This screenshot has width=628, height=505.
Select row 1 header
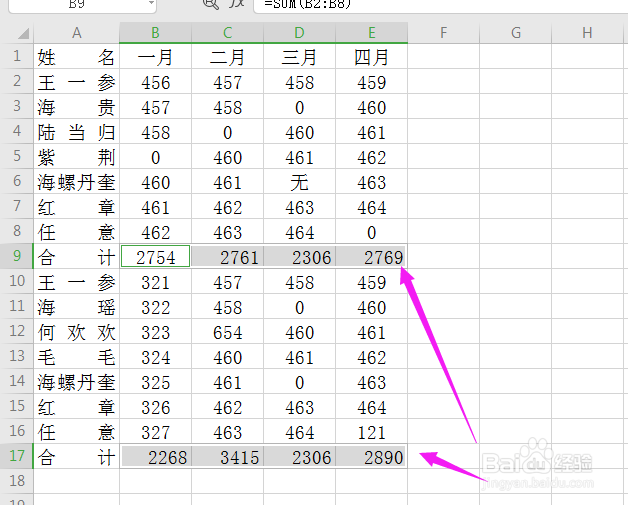click(x=17, y=56)
